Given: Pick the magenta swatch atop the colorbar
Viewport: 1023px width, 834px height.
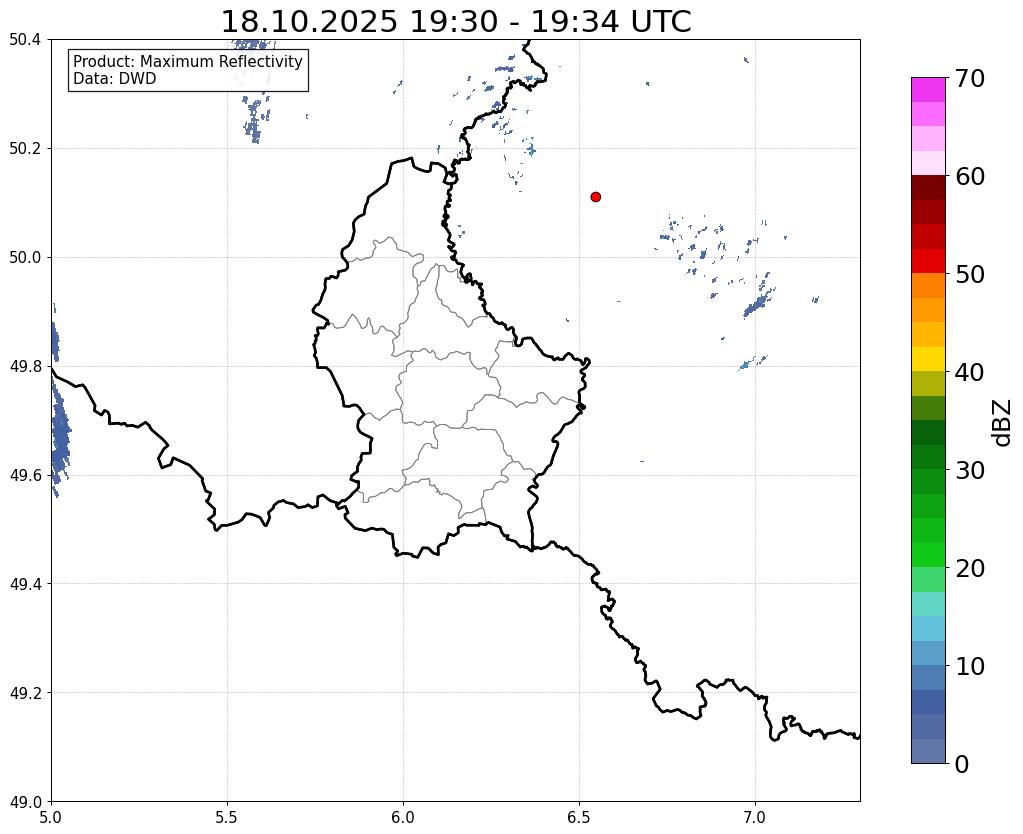Looking at the screenshot, I should coord(928,90).
